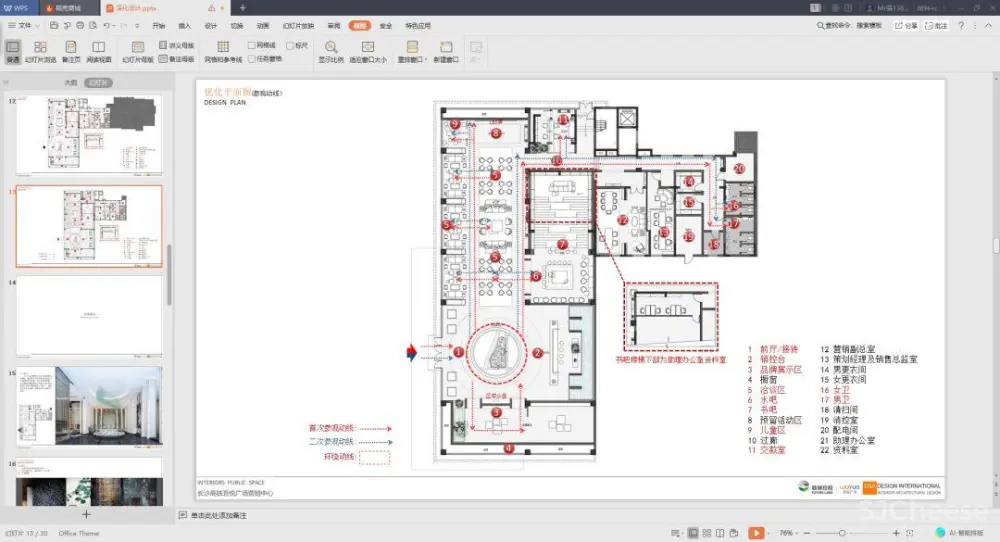Open the Insert (插入) ribbon tab
This screenshot has height=542, width=1000.
click(184, 26)
